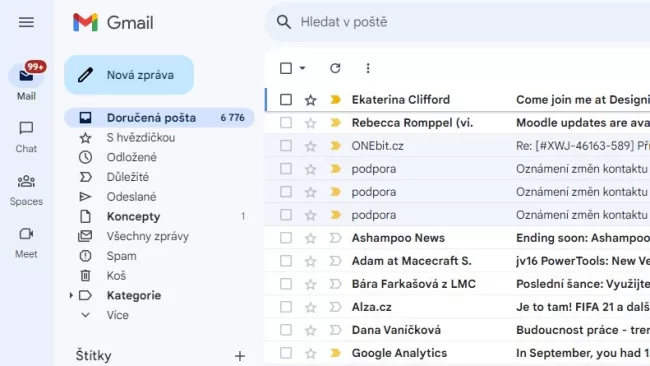650x366 pixels.
Task: Star the Rebecca Romppel email
Action: (x=310, y=123)
